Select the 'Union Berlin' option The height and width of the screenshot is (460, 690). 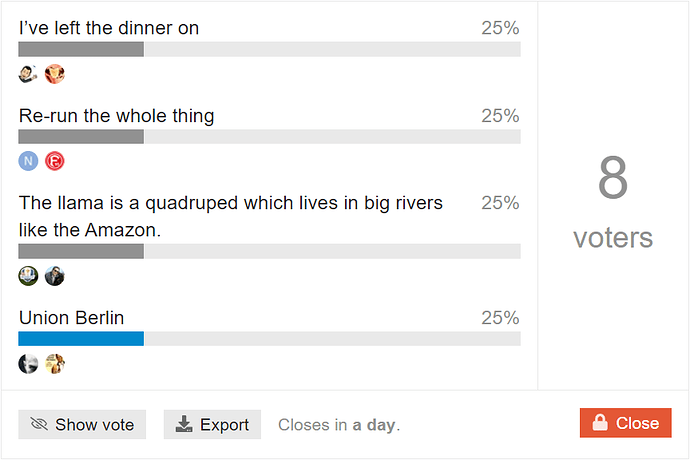click(71, 318)
